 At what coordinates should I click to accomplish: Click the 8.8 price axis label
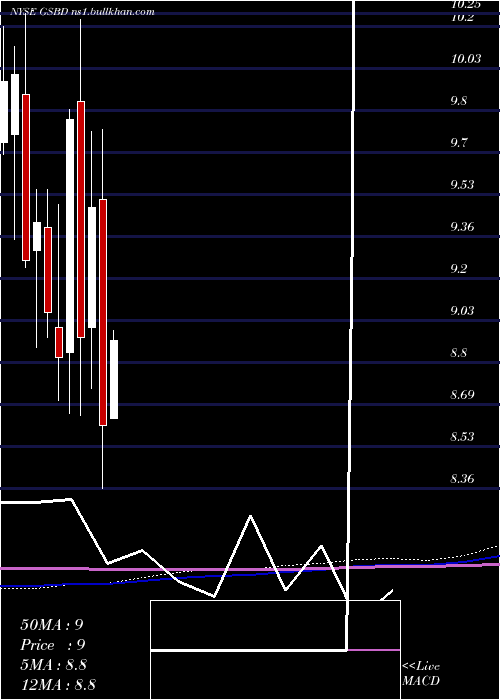458,352
